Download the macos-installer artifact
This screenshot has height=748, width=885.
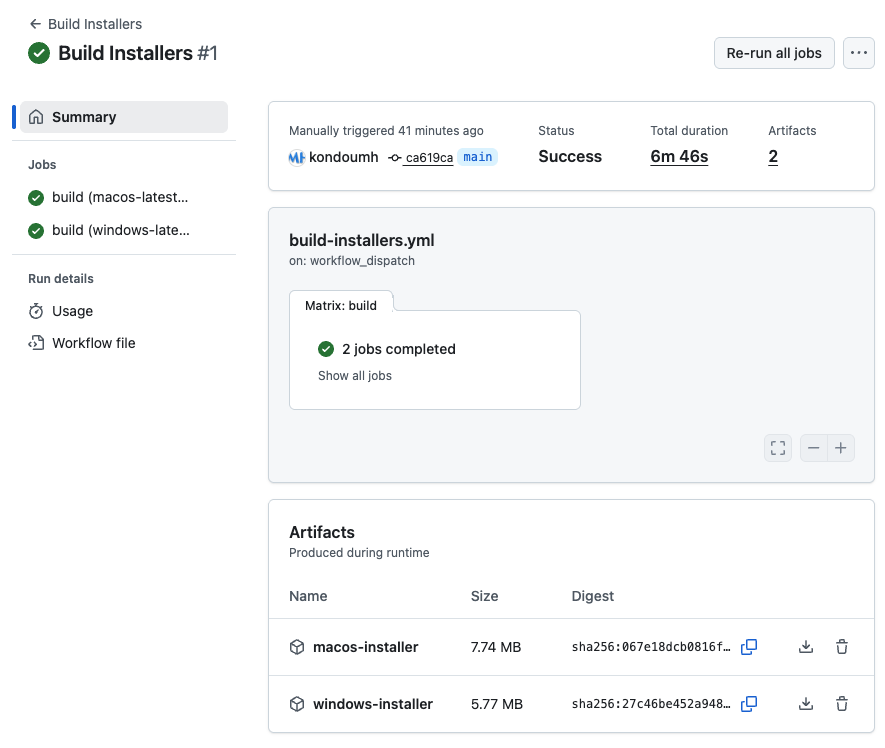pos(806,647)
